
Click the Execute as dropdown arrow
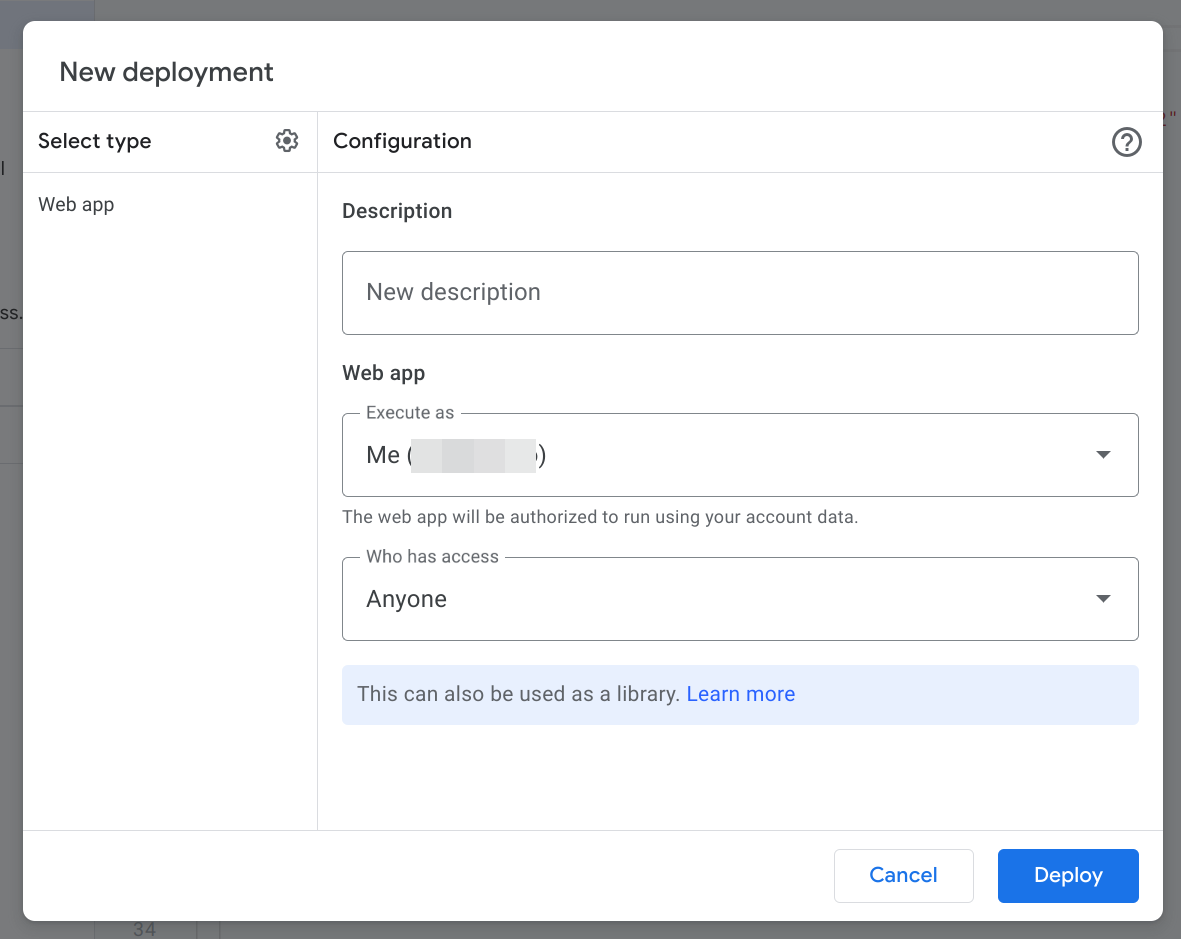pos(1103,455)
